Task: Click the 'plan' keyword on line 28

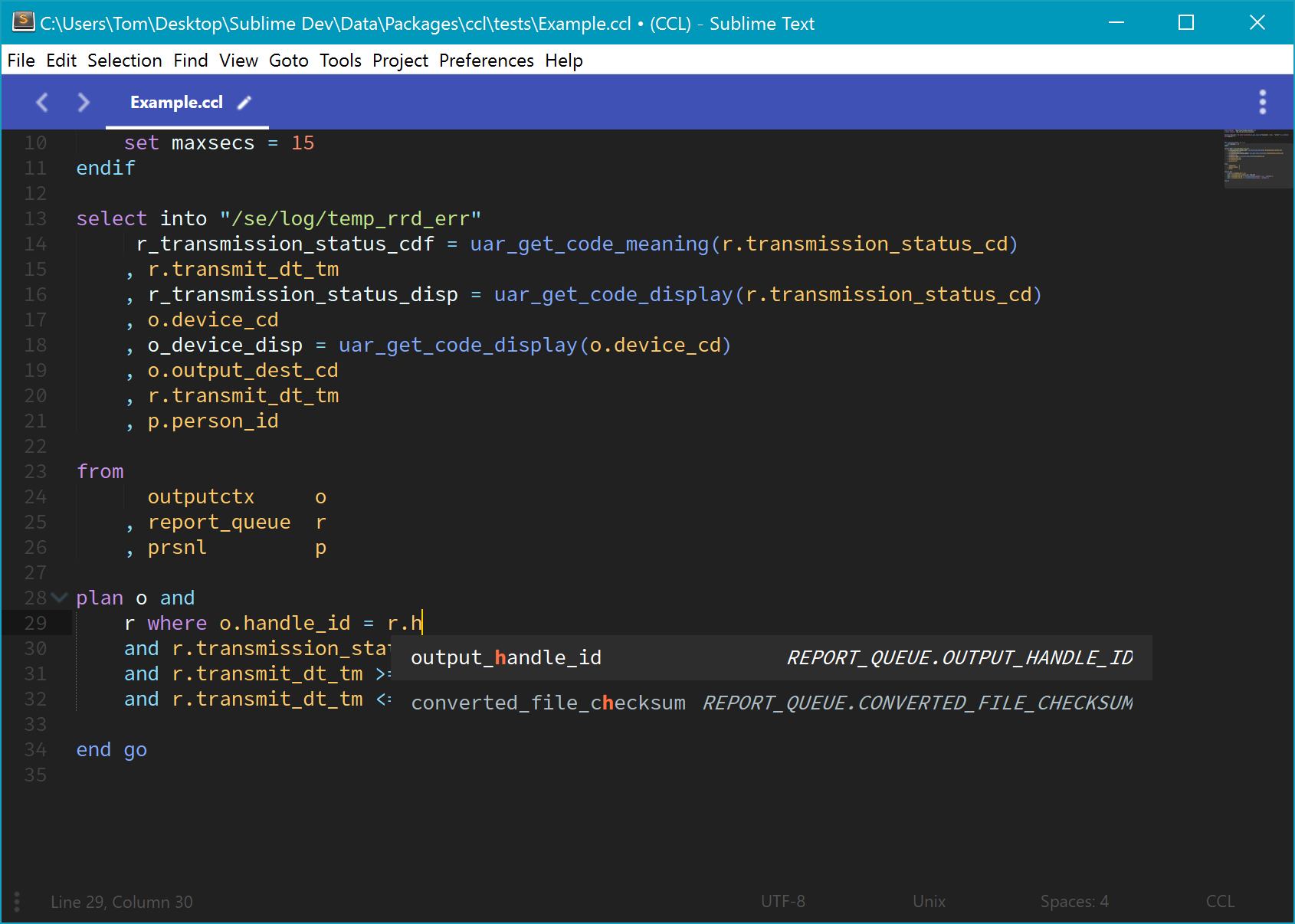Action: click(100, 598)
